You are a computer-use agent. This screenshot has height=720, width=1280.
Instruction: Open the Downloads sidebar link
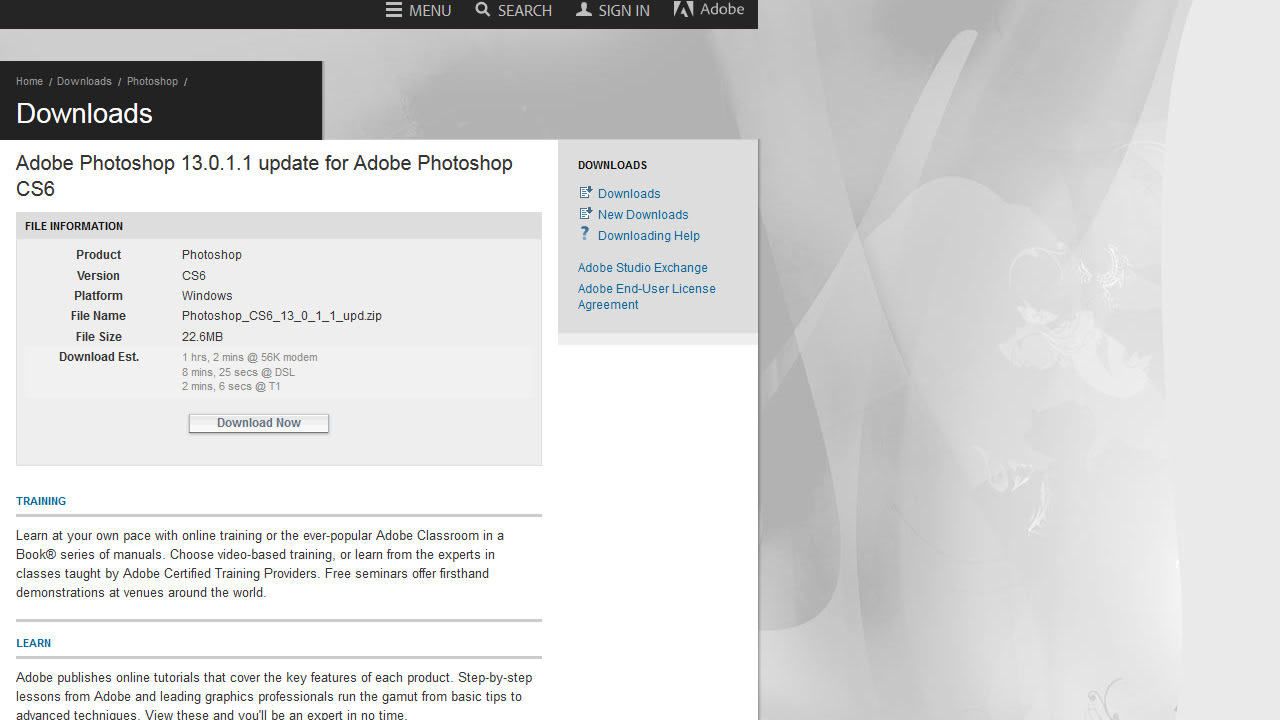629,194
